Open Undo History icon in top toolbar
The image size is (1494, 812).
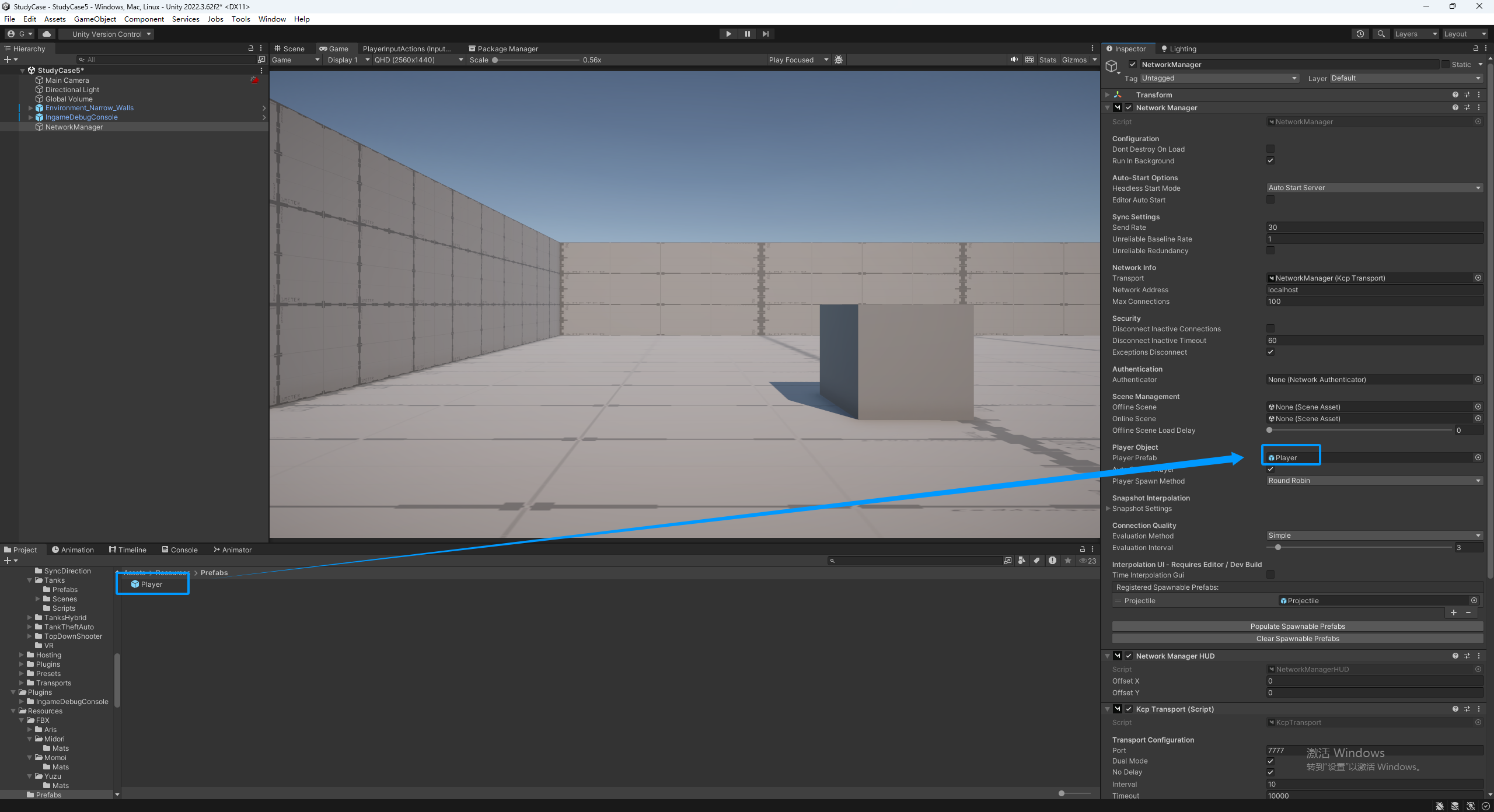[1360, 34]
